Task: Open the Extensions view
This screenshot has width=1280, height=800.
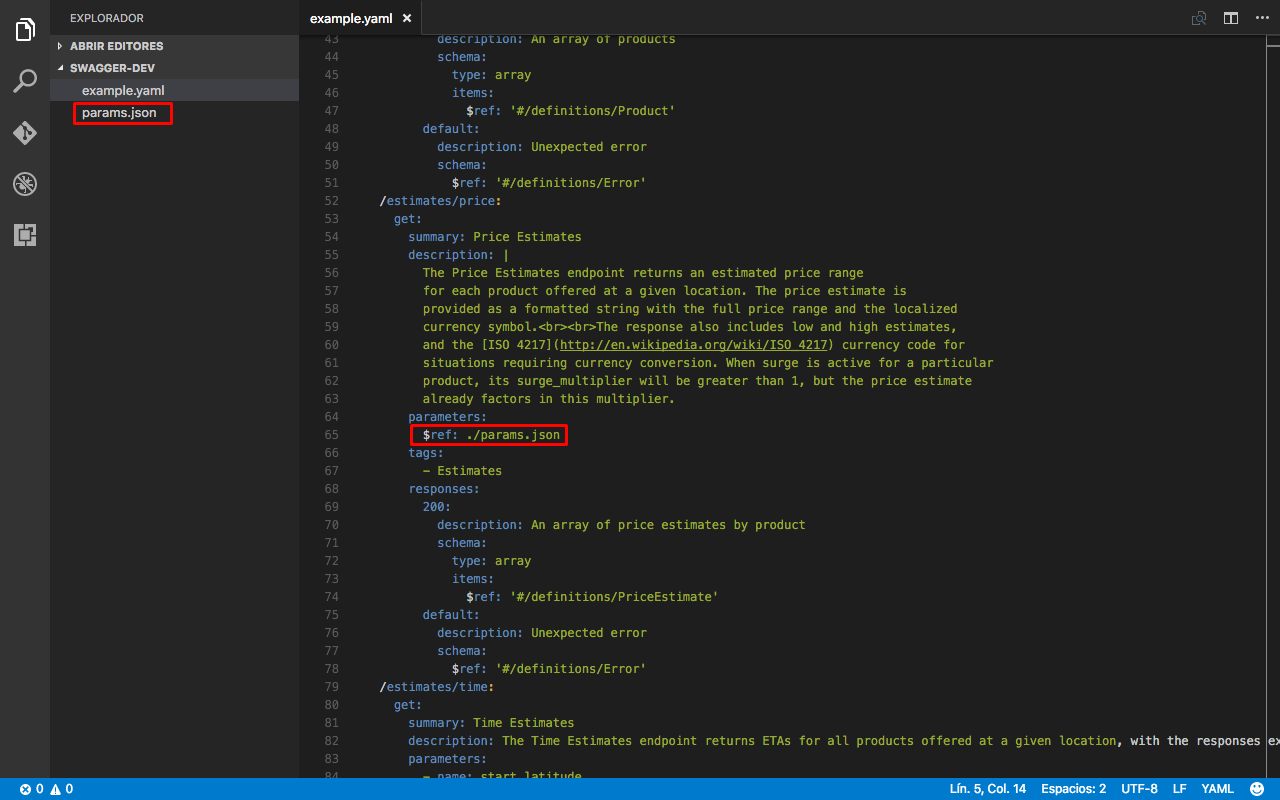Action: 24,236
